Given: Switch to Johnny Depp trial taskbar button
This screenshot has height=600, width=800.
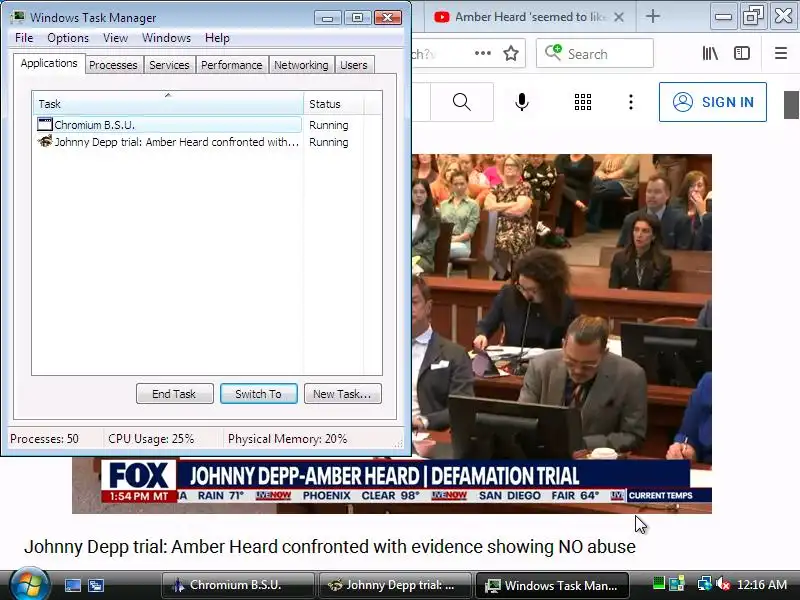Looking at the screenshot, I should tap(395, 585).
